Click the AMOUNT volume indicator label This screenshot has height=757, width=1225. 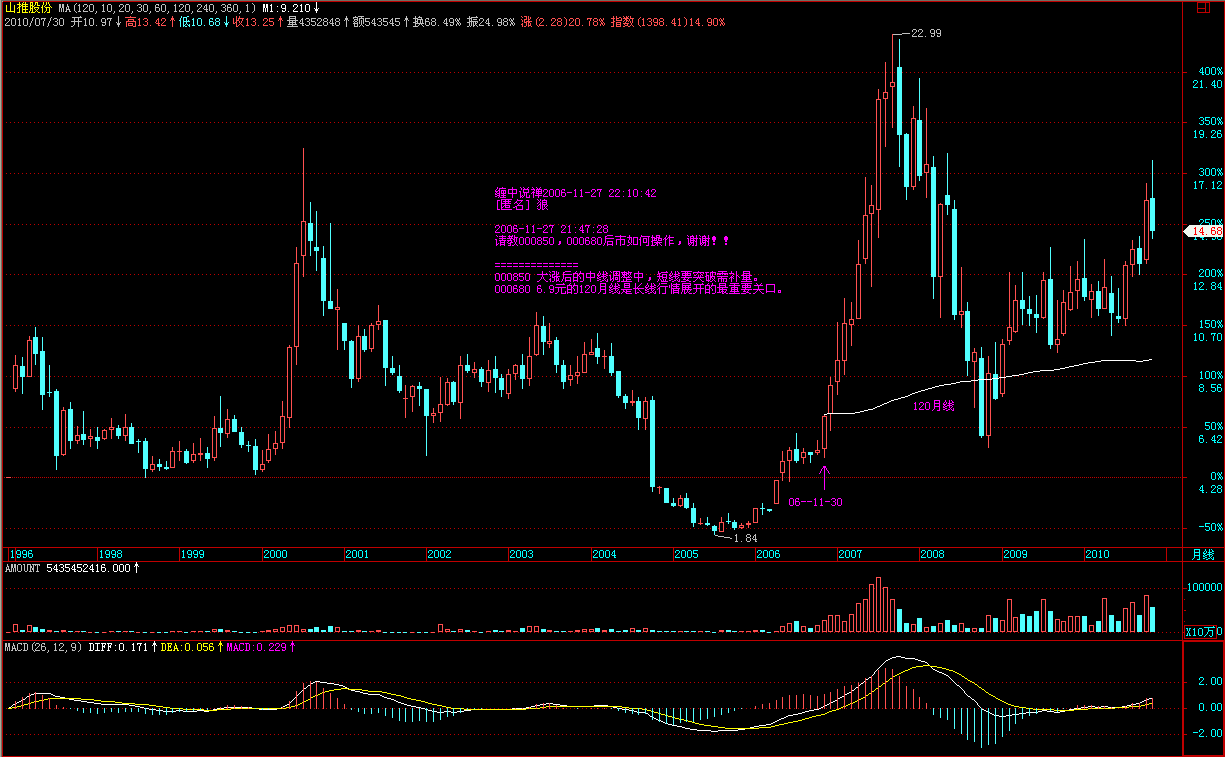click(70, 568)
